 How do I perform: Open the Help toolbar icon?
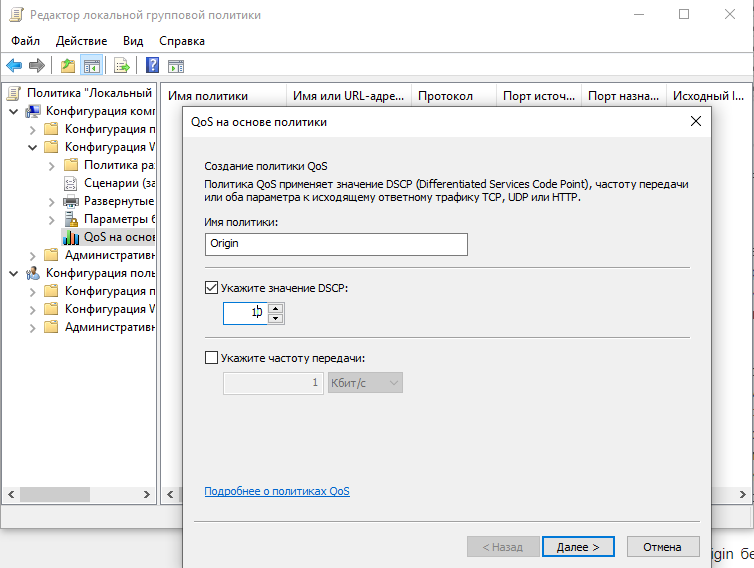(152, 65)
